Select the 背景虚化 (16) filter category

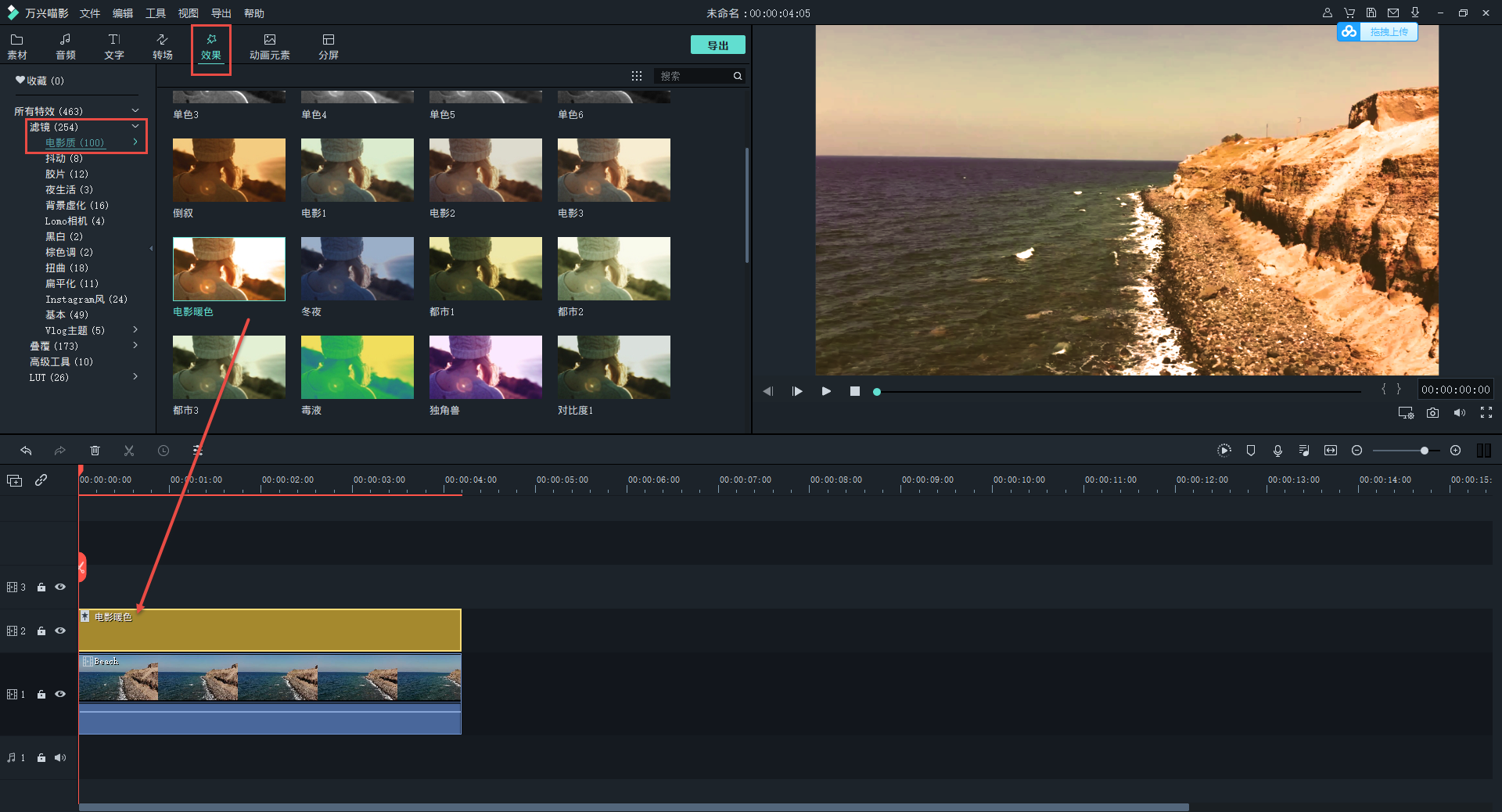pos(77,205)
